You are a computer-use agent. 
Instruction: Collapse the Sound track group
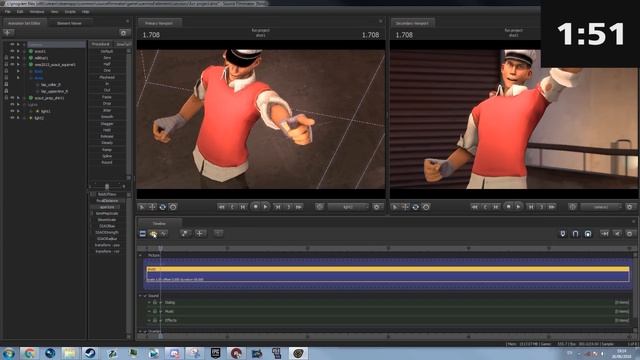tap(140, 296)
